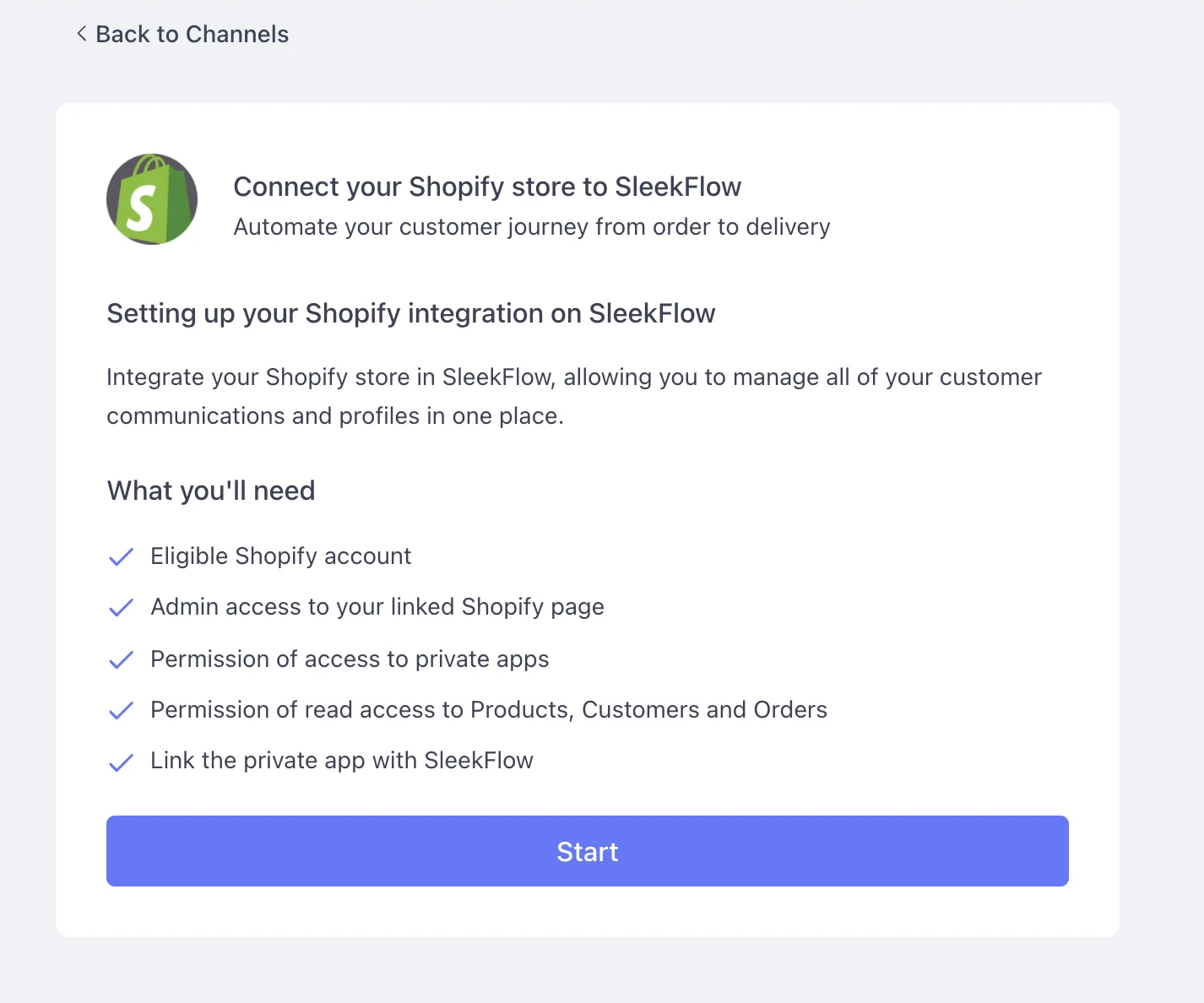Screen dimensions: 1204x1003
Task: Click the checkmark beside Link the private app
Action: click(x=121, y=761)
